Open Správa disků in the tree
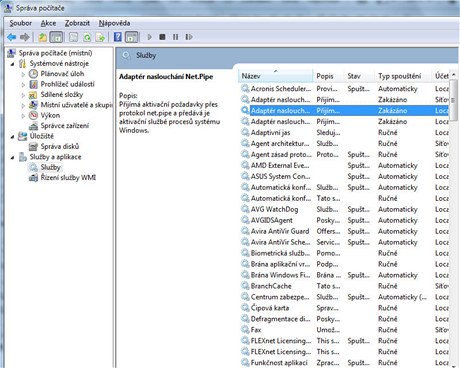Viewport: 460px width, 368px height. (60, 146)
